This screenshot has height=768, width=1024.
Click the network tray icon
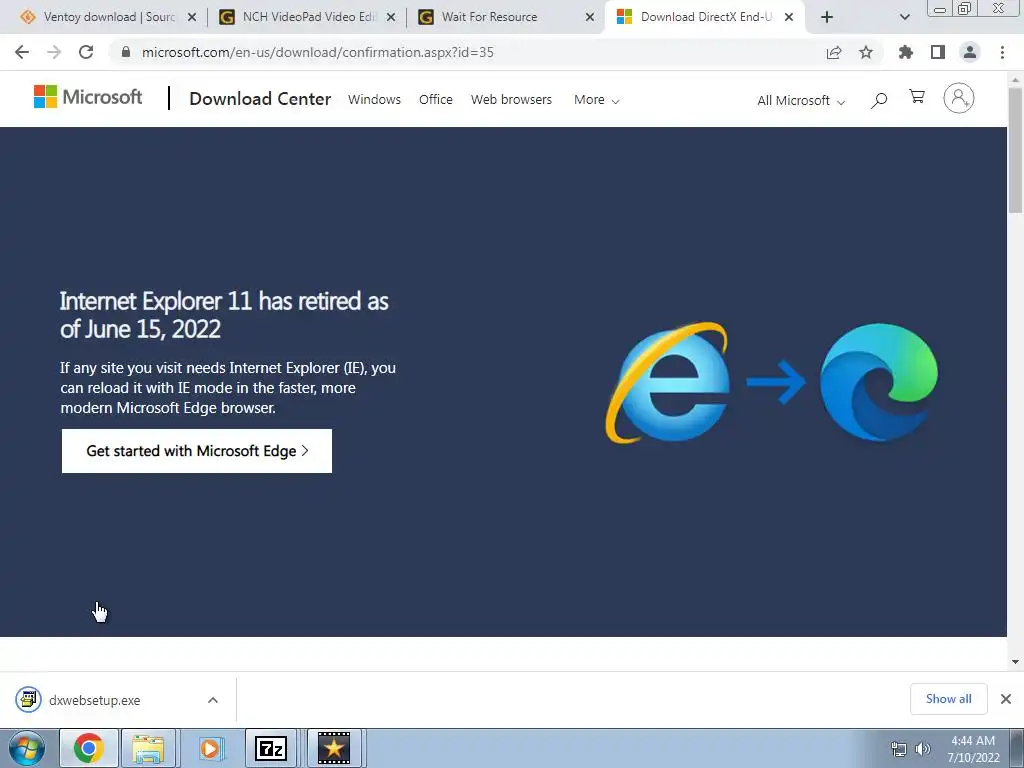(899, 749)
